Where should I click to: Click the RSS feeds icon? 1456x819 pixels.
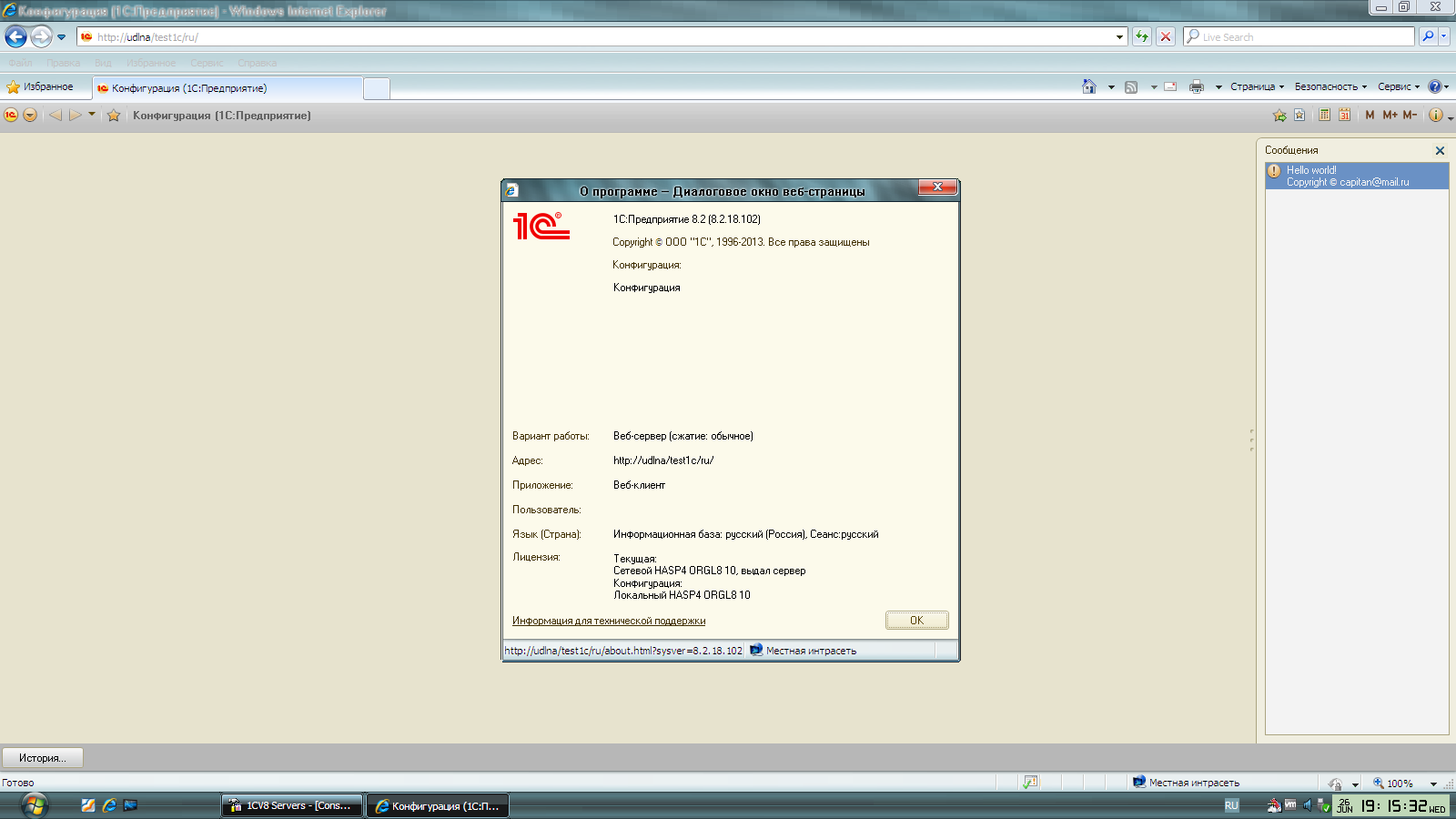(1131, 87)
